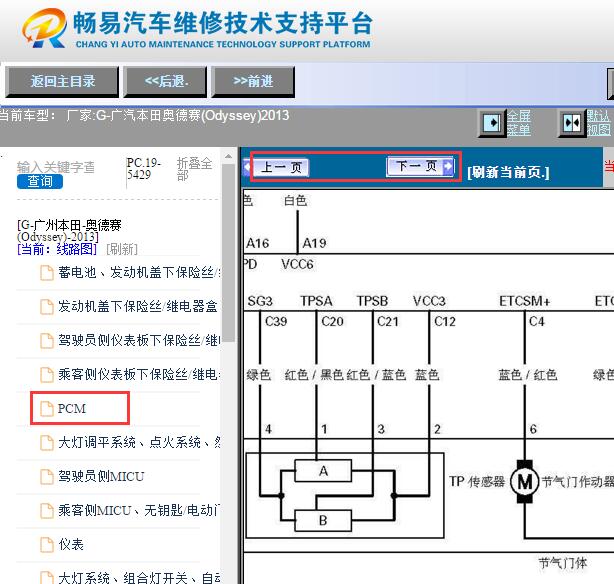Viewport: 614px width, 584px height.
Task: Open the 仪表 tree item
Action: pos(71,544)
